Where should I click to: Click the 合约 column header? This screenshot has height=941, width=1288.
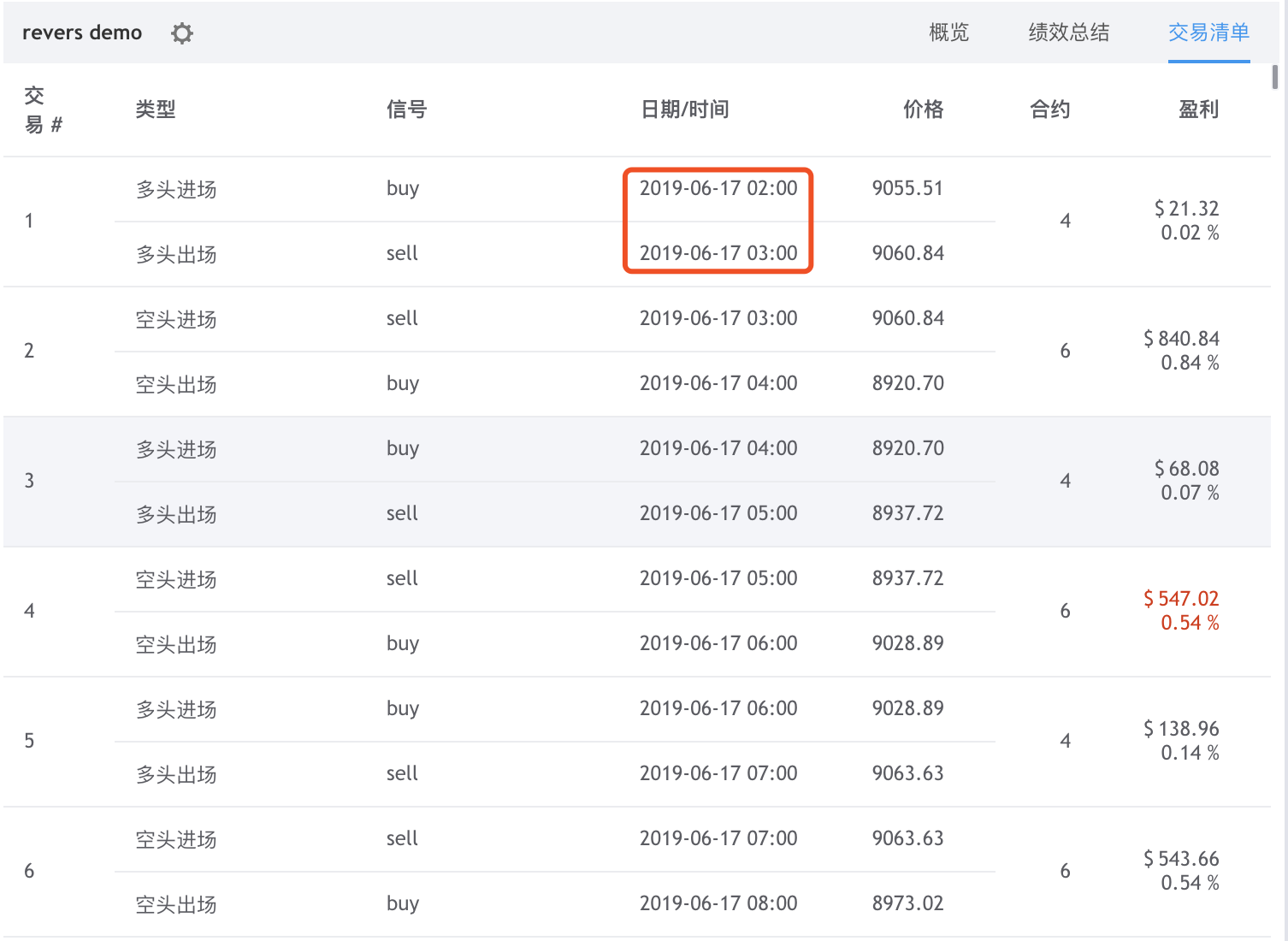(1050, 109)
